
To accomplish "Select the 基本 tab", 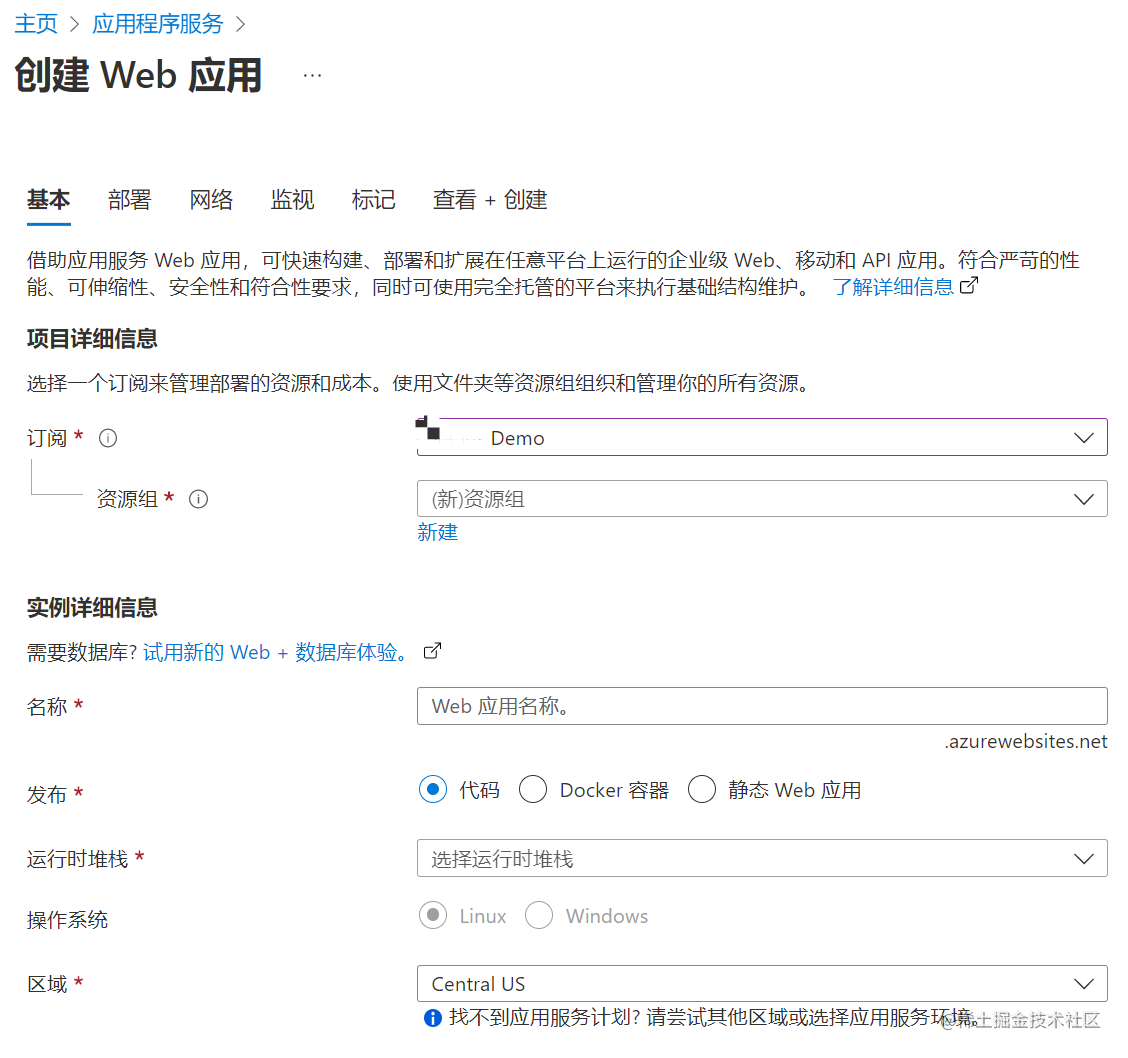I will [49, 199].
